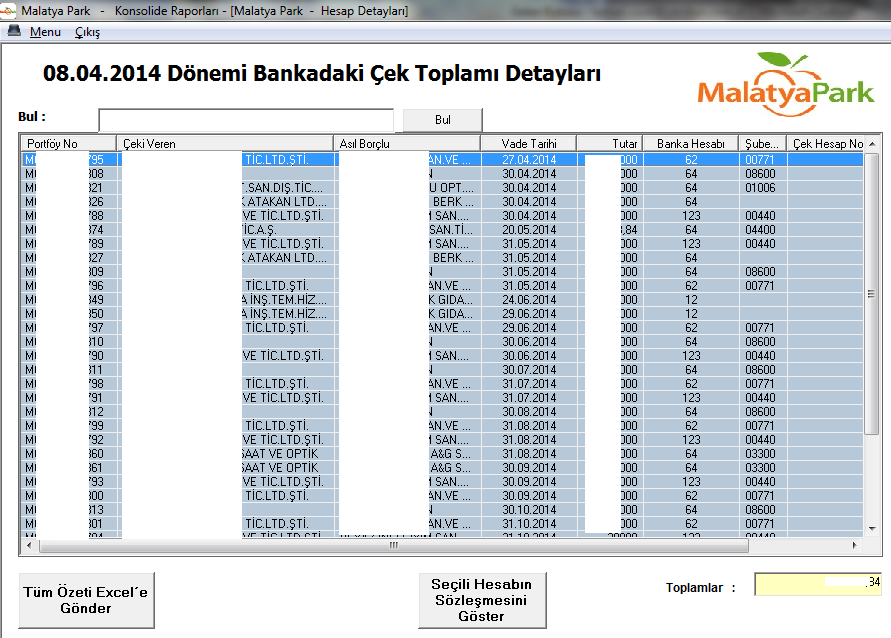Image resolution: width=891 pixels, height=638 pixels.
Task: Sort by Çek Hesap No column header
Action: pyautogui.click(x=825, y=143)
